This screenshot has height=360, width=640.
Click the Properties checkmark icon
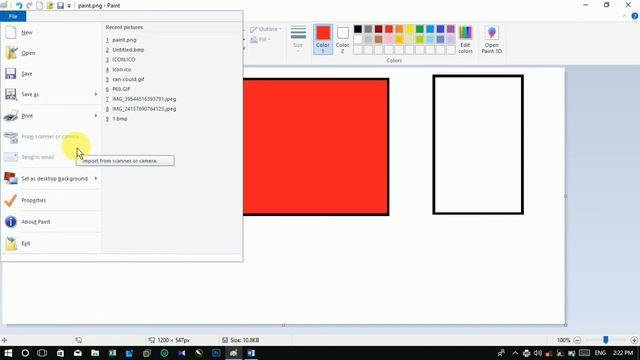pos(11,200)
